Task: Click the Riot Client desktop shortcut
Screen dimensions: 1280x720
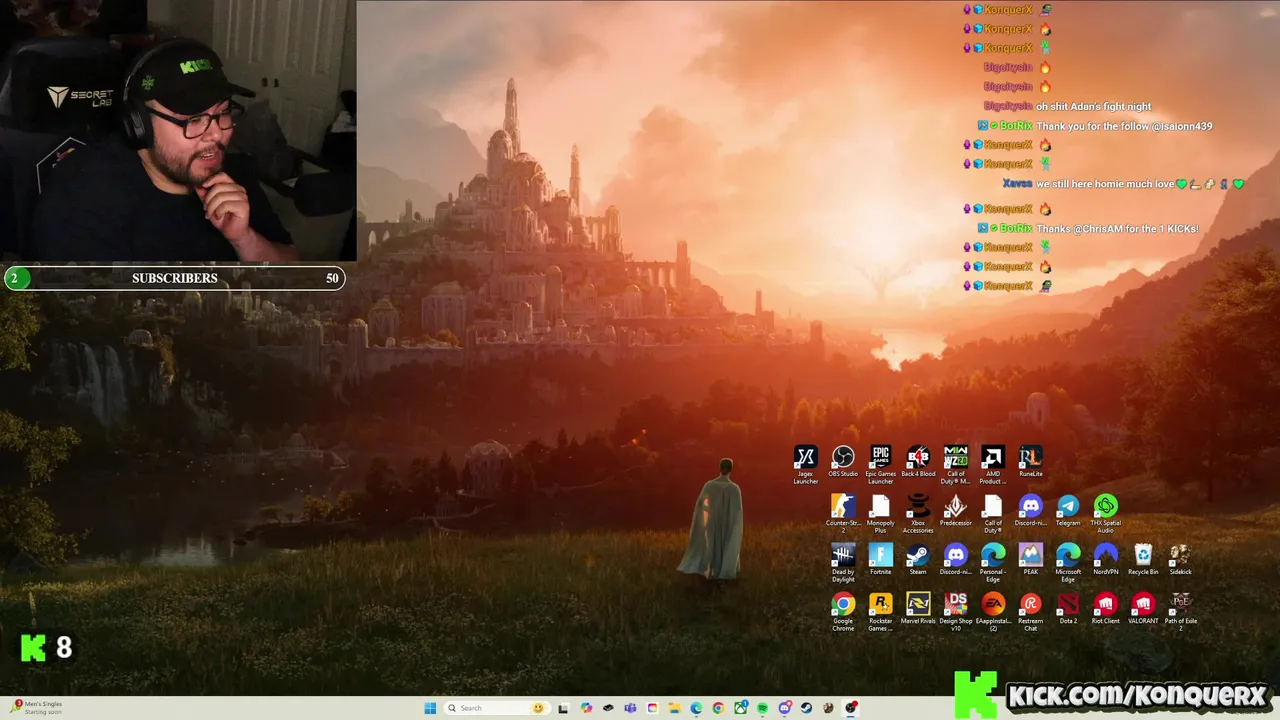Action: coord(1105,609)
